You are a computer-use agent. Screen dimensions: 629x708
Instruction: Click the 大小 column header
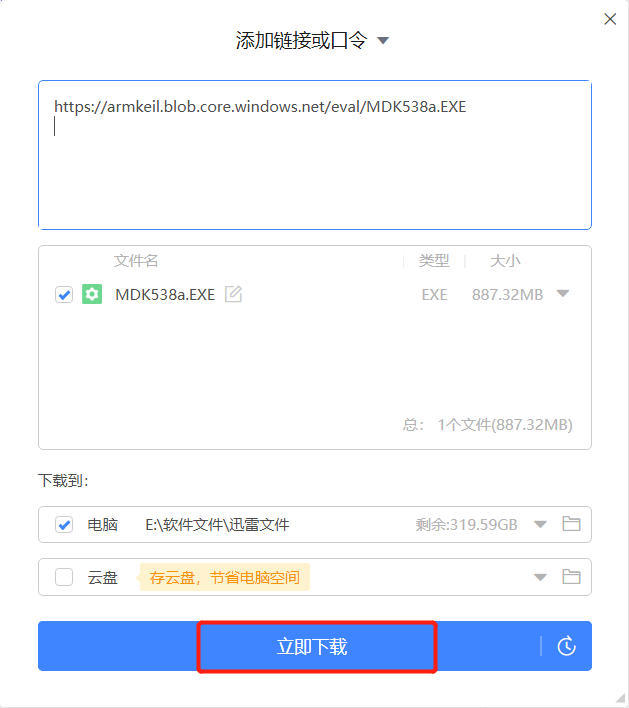505,261
